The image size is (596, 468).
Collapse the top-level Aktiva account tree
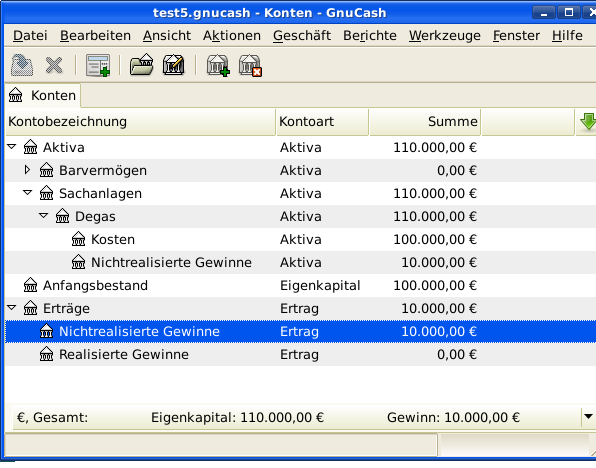(x=12, y=146)
